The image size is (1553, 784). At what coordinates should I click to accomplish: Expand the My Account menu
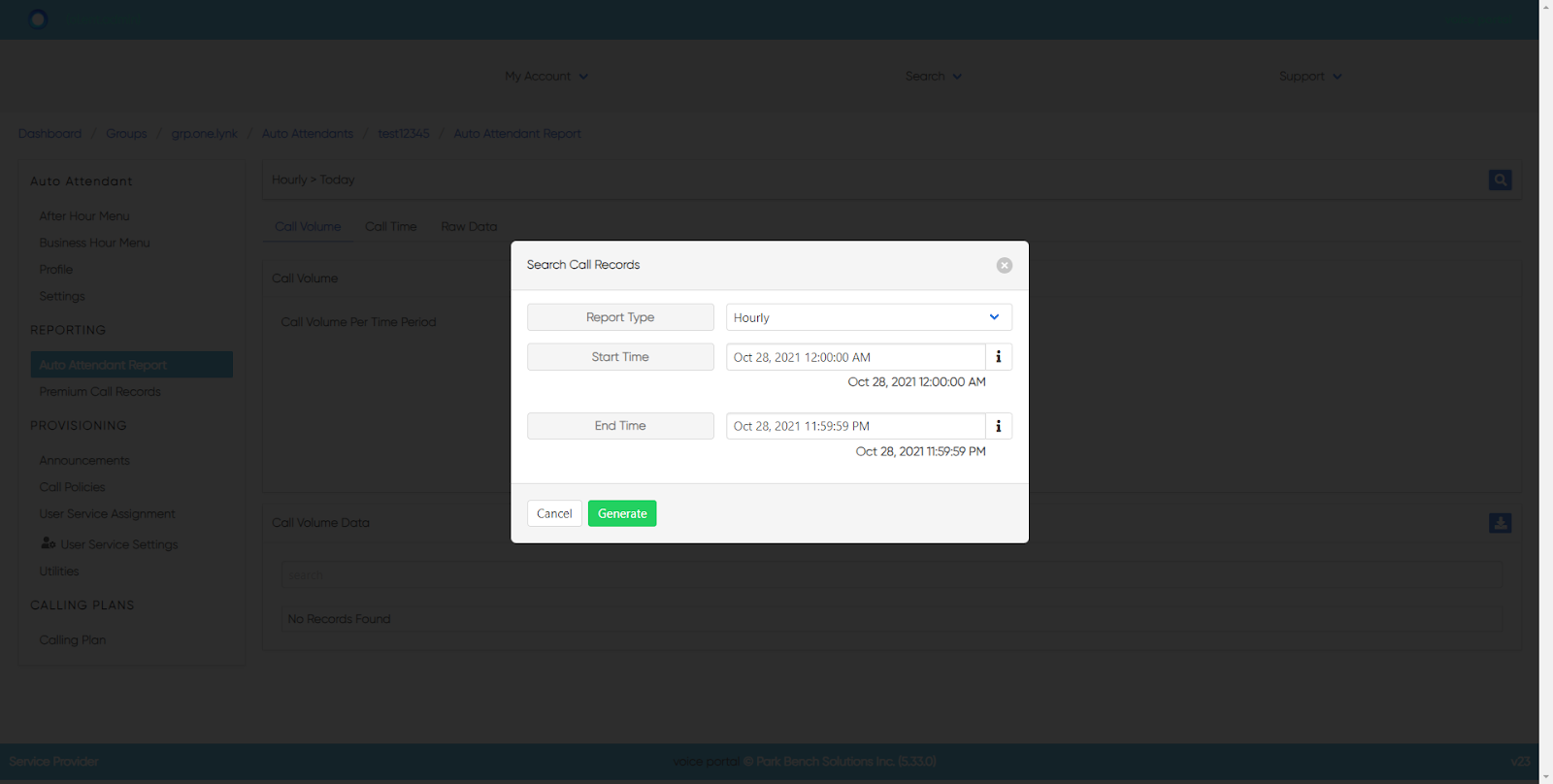pos(546,76)
